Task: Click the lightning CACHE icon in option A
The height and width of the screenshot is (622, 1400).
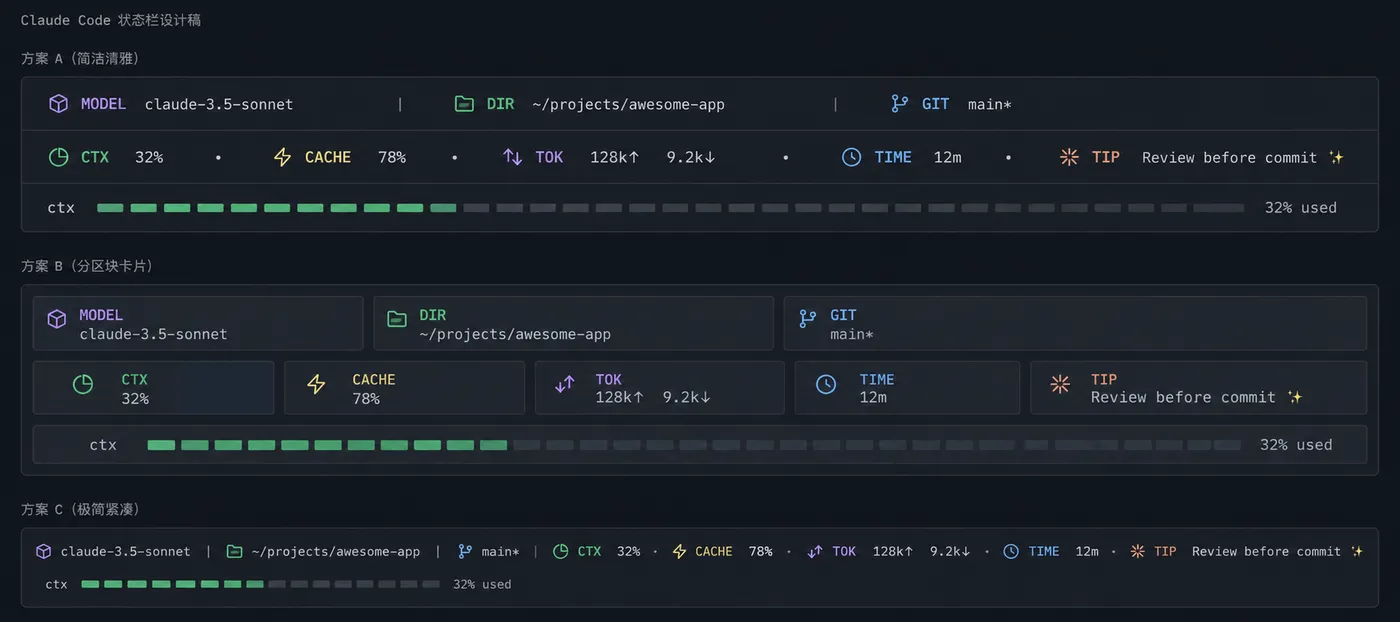Action: 283,157
